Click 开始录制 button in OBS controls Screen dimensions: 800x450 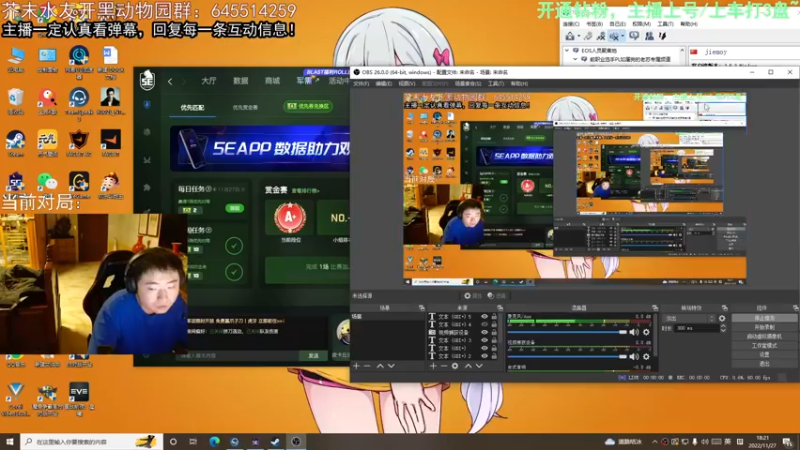[x=764, y=327]
